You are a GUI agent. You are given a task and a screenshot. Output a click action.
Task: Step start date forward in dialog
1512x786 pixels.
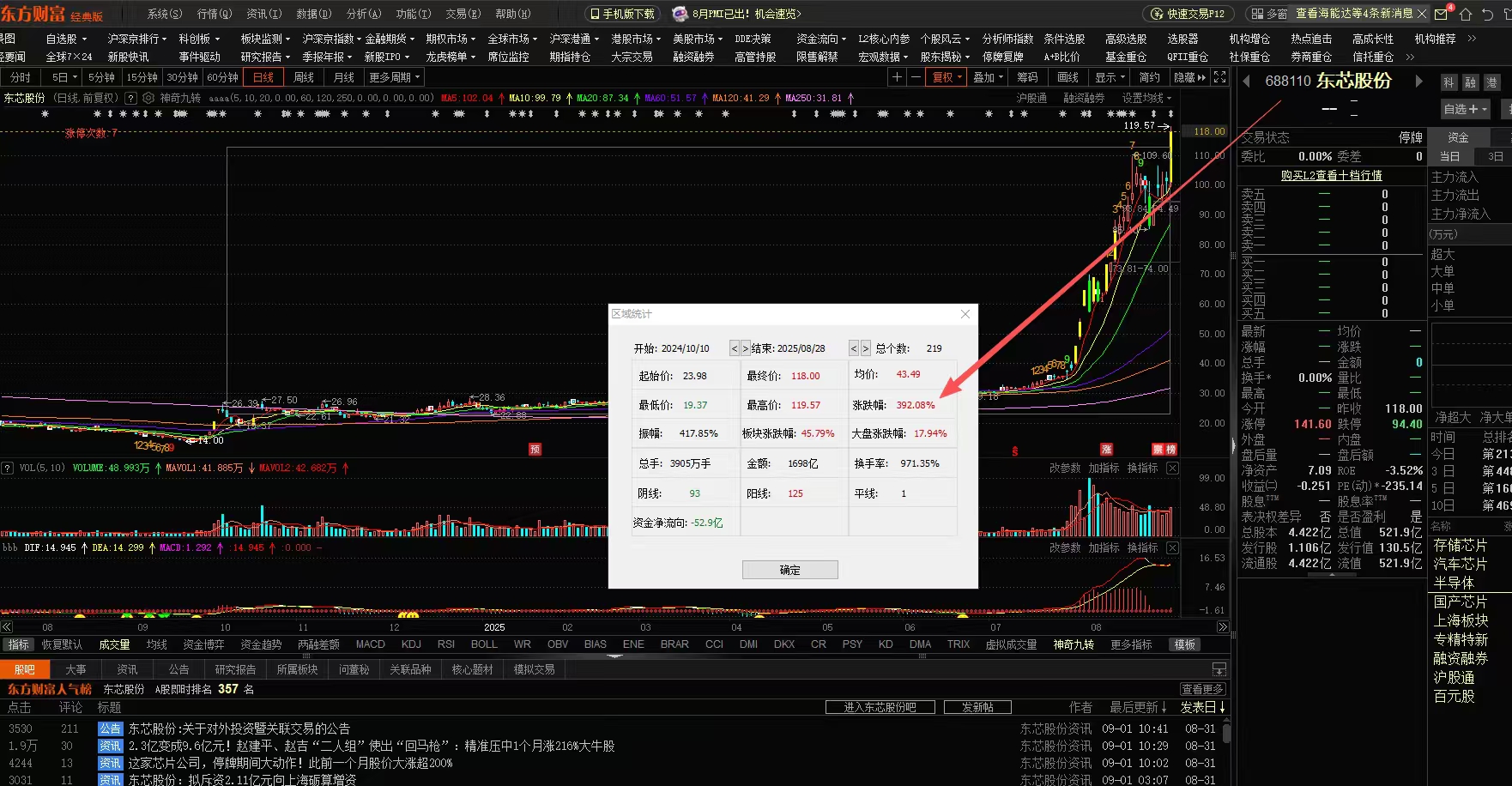[x=745, y=348]
